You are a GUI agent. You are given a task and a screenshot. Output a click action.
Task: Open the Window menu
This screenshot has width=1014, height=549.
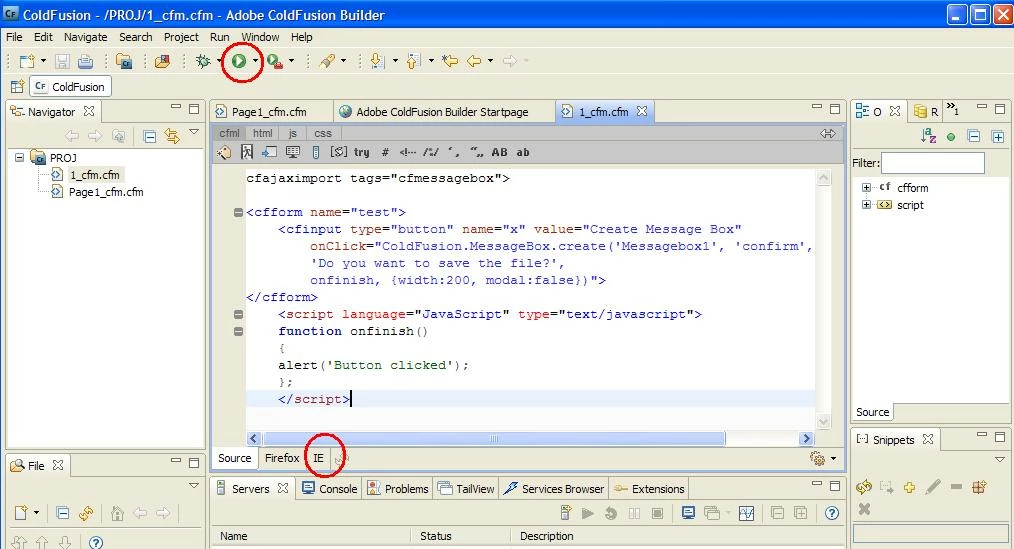tap(260, 37)
